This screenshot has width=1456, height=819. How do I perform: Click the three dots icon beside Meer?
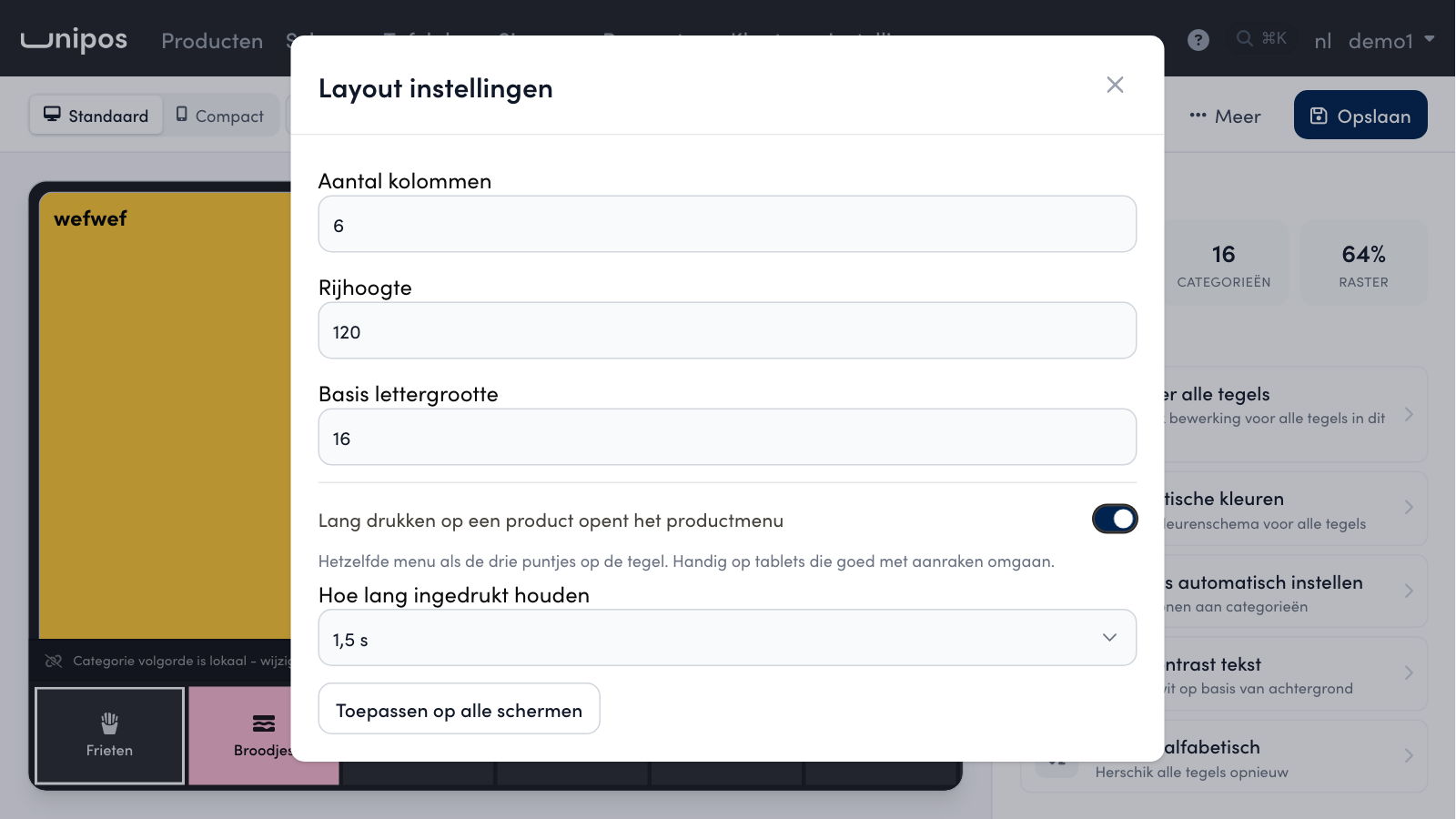pyautogui.click(x=1198, y=116)
